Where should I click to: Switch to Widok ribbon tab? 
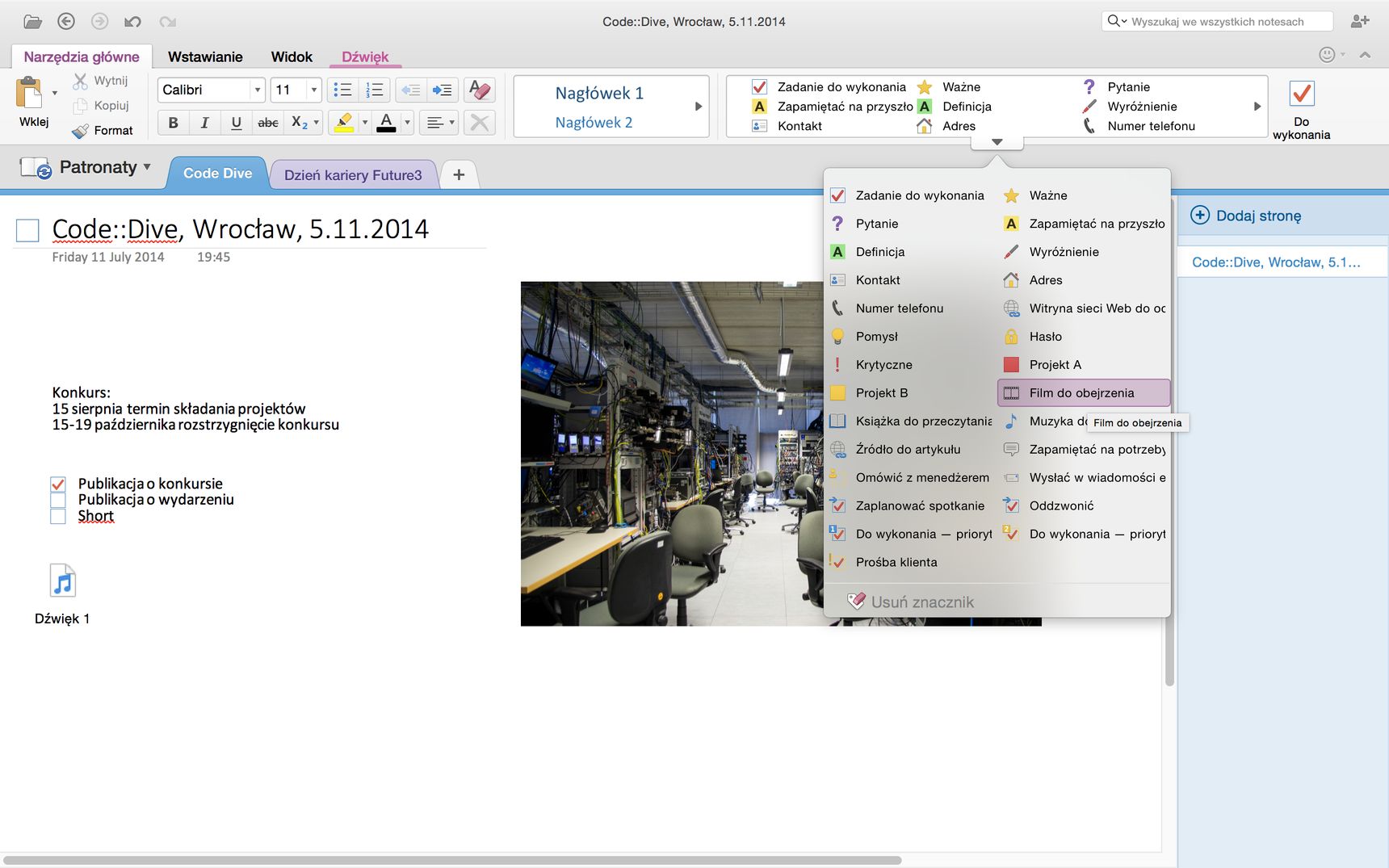[292, 57]
